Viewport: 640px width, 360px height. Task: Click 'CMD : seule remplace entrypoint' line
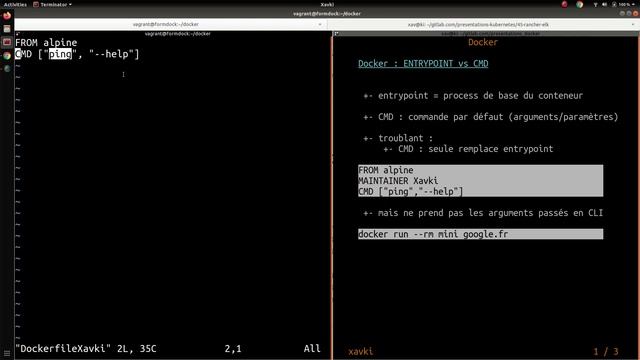click(468, 149)
